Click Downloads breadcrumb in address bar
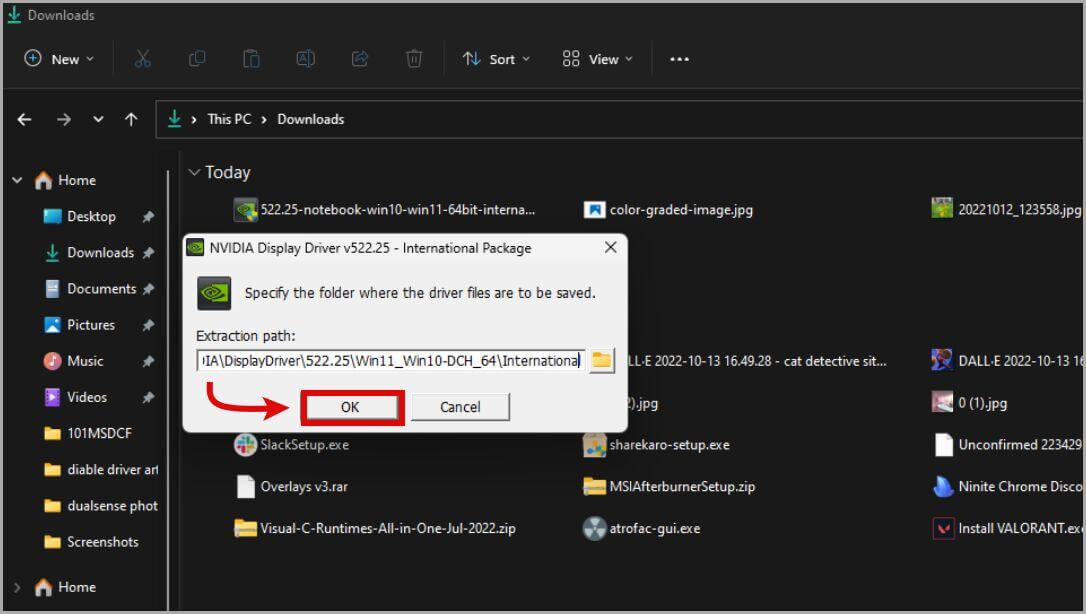 click(310, 119)
